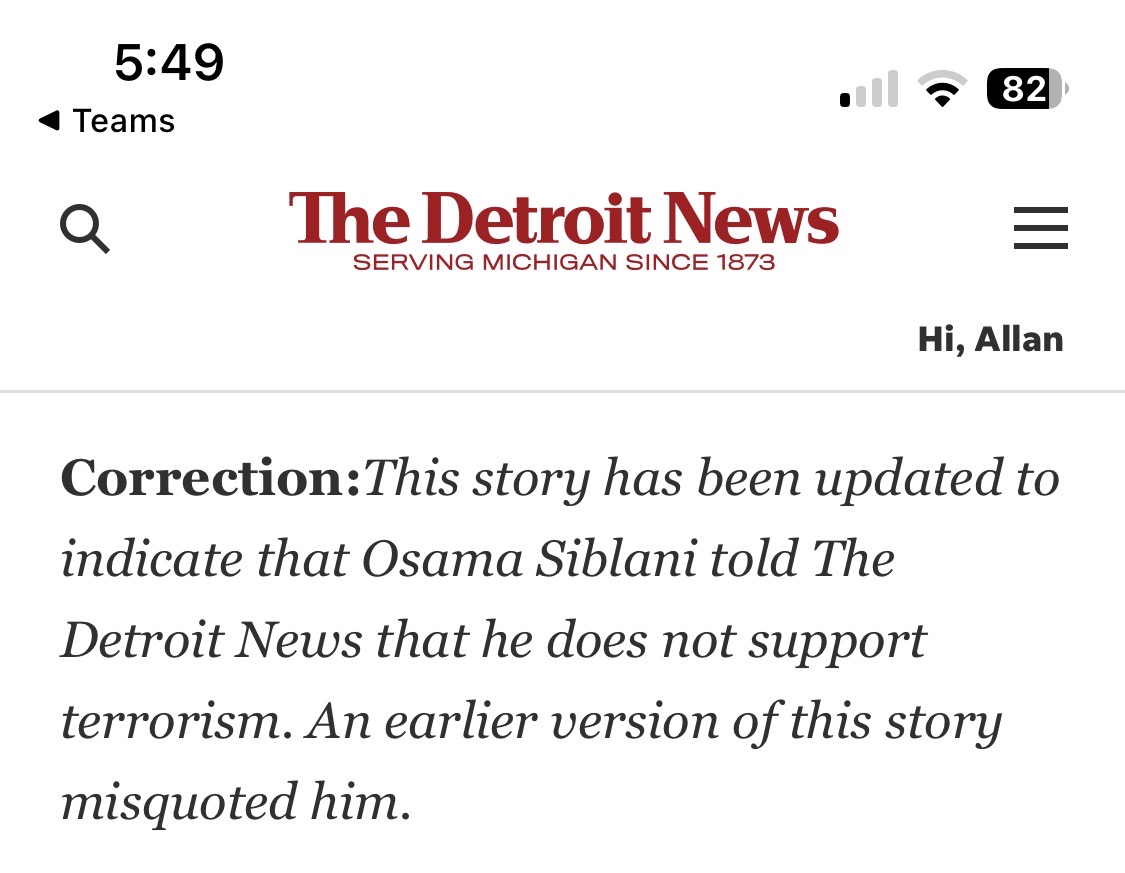Click the phrase "This story has been updated"
Viewport: 1125px width, 873px height.
[x=585, y=479]
